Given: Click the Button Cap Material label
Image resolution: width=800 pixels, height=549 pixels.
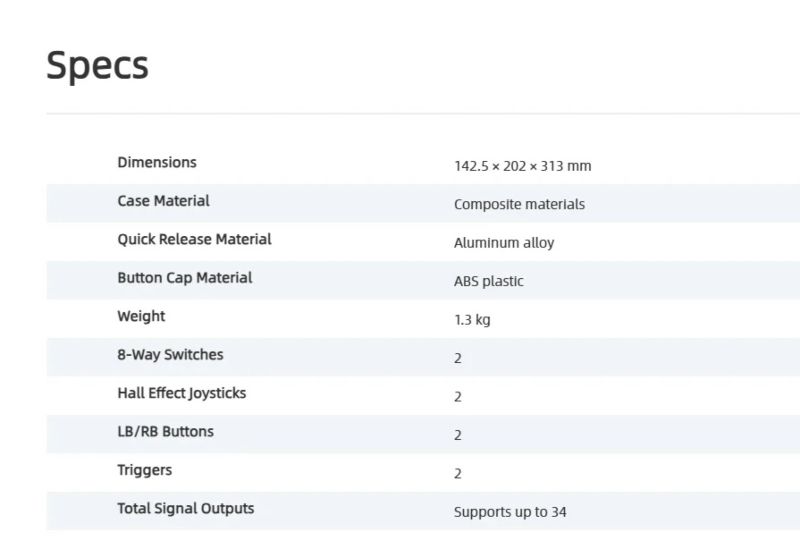Looking at the screenshot, I should click(184, 278).
